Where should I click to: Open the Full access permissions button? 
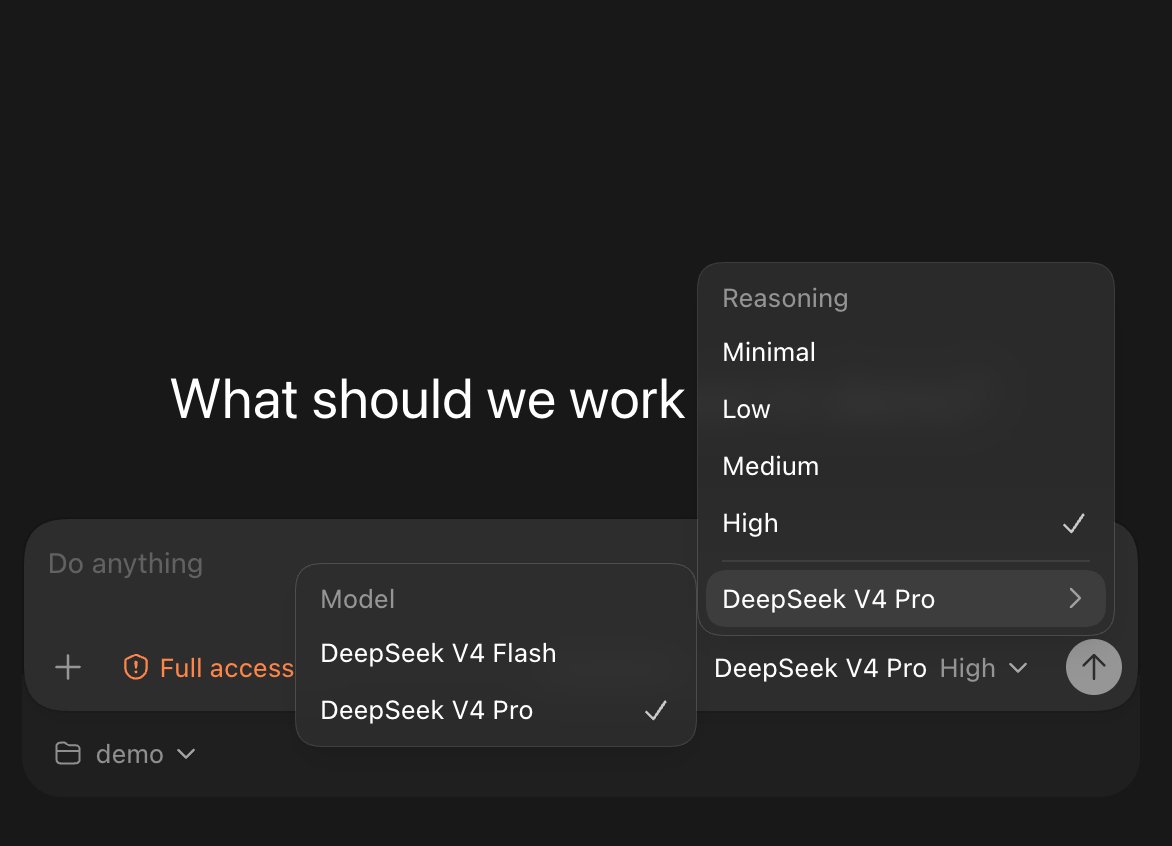tap(209, 667)
